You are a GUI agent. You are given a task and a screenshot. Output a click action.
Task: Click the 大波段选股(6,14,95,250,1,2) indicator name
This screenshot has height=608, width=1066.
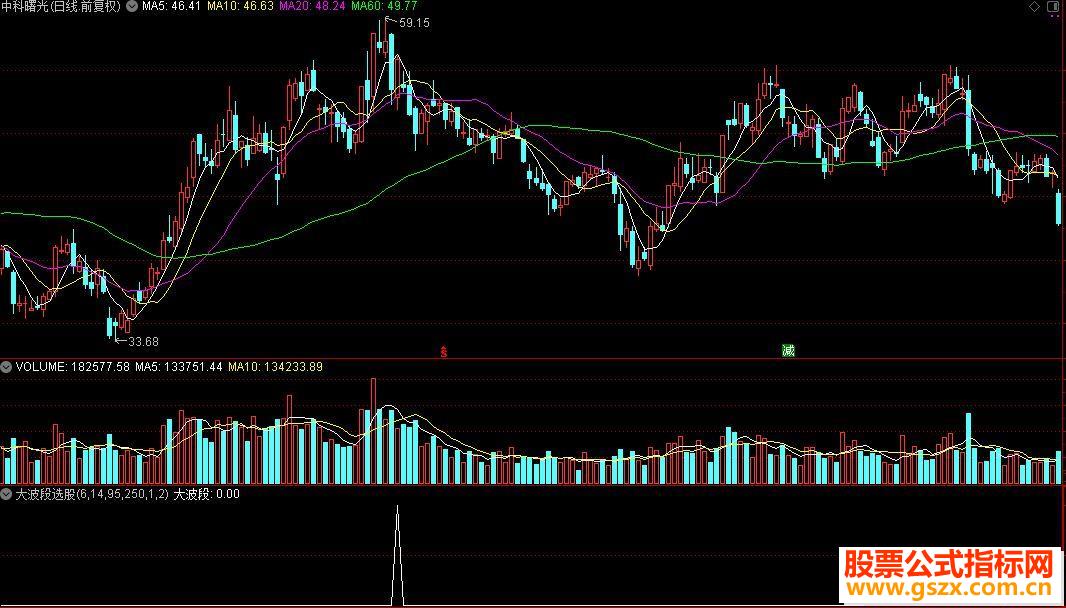(92, 494)
